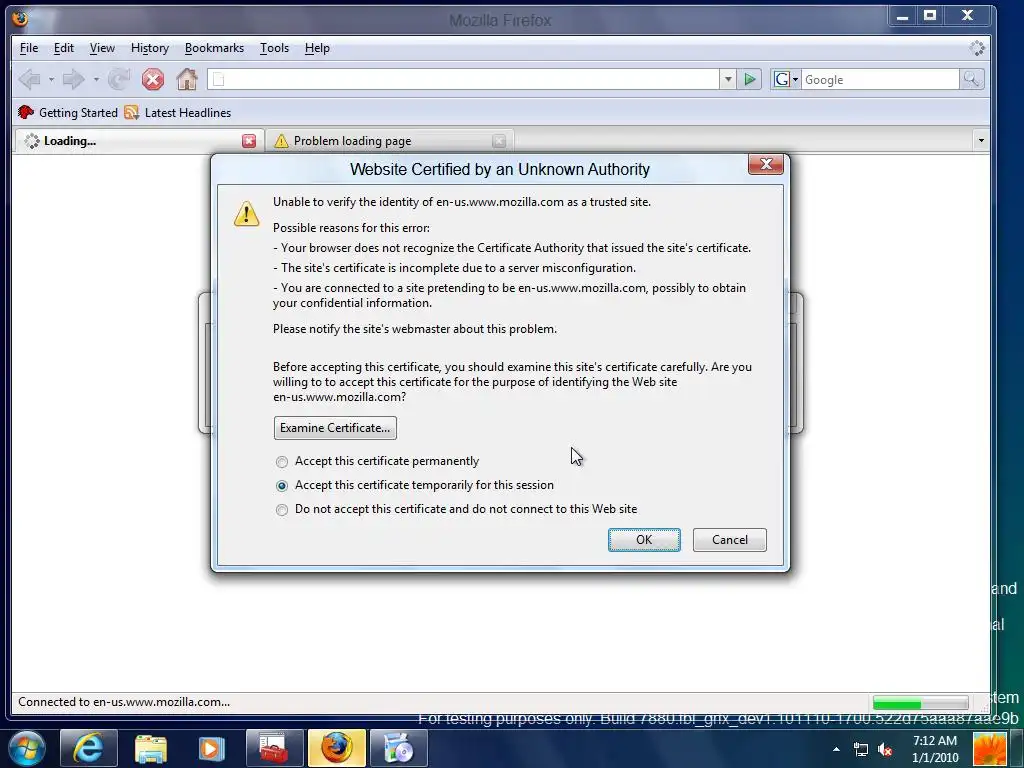Open the View menu
1024x768 pixels.
[x=102, y=48]
